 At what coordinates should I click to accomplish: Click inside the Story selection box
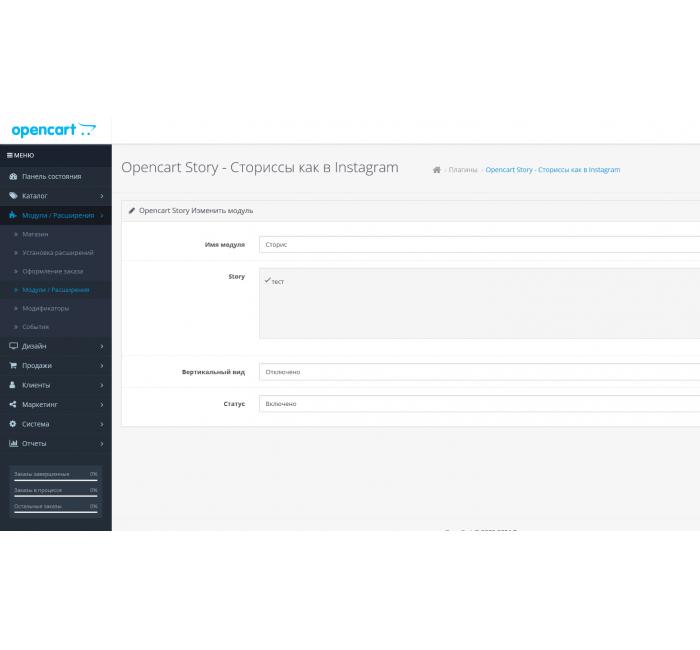[479, 304]
